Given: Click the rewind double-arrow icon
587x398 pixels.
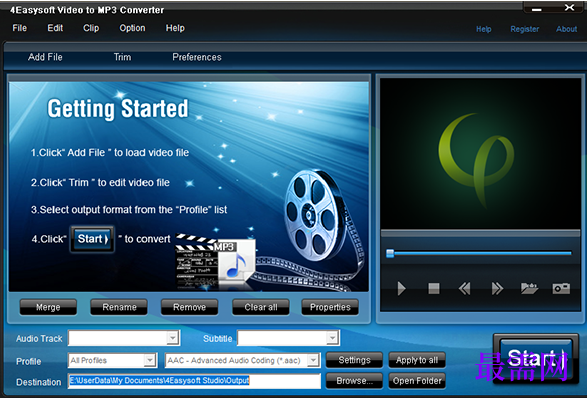Looking at the screenshot, I should click(465, 288).
